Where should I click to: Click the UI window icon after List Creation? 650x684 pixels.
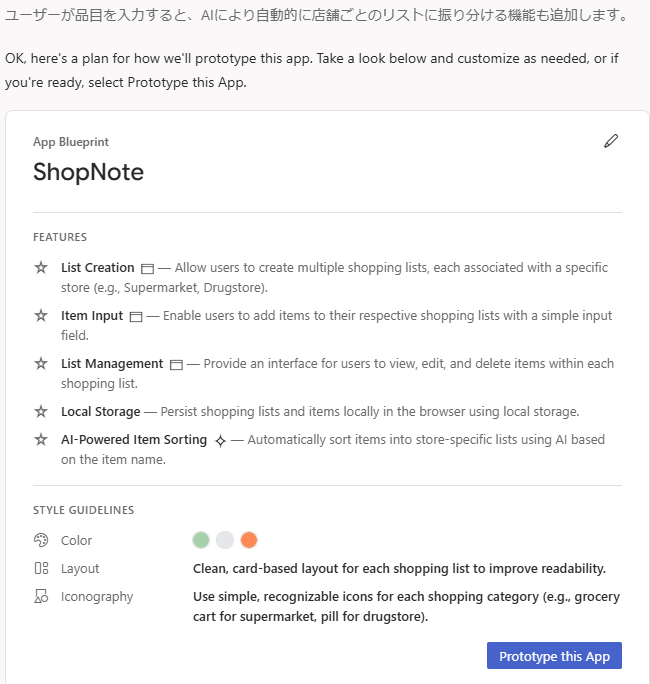point(148,269)
